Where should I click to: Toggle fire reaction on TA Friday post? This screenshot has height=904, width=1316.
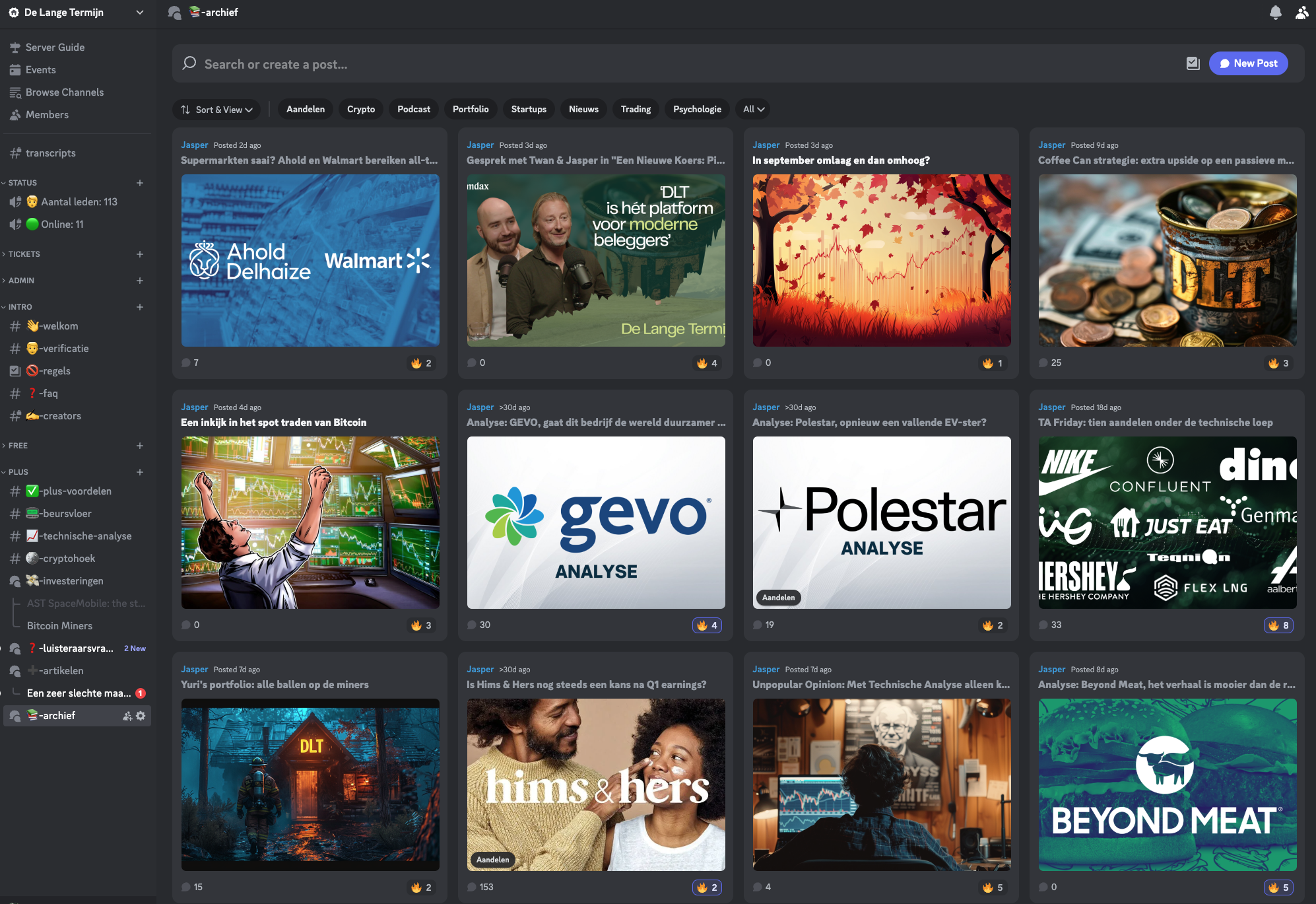[1278, 625]
